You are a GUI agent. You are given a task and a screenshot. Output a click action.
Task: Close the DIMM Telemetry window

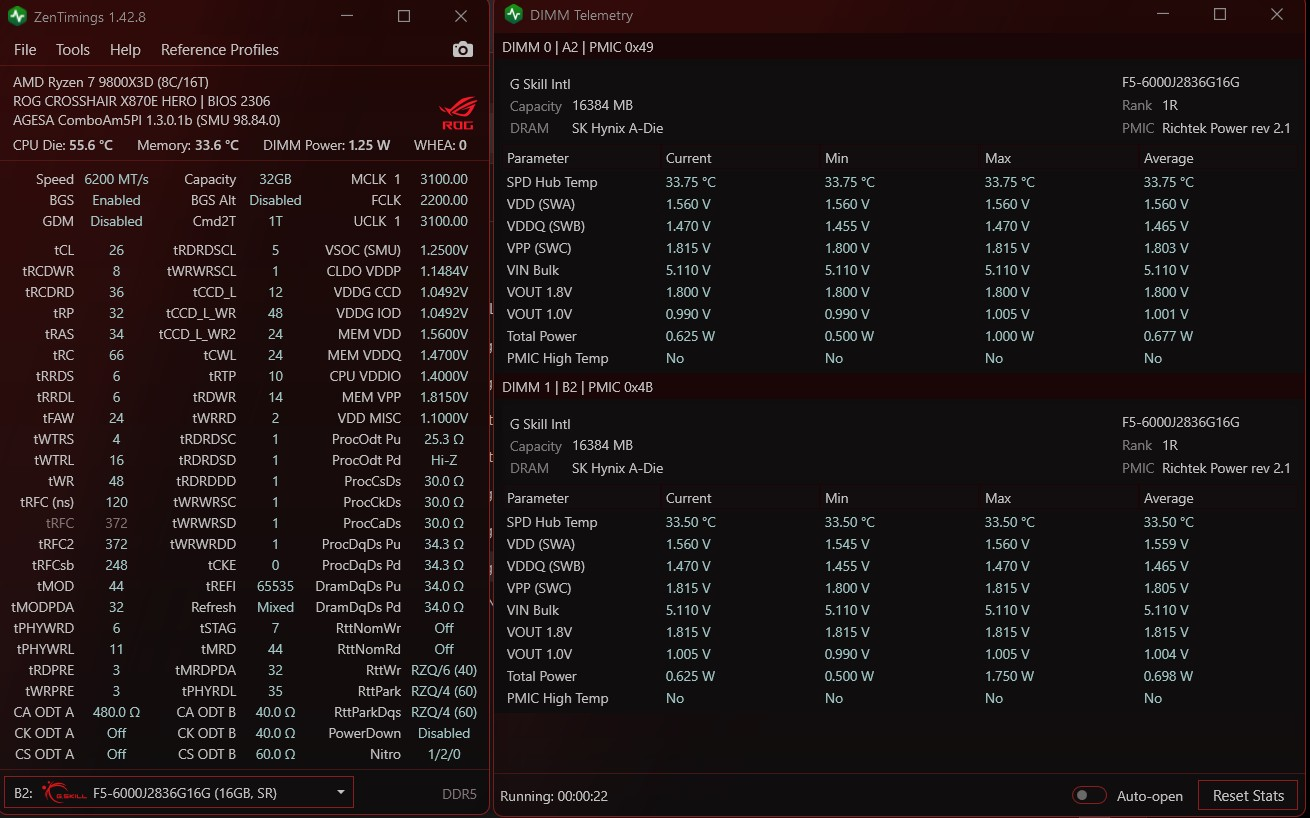click(x=1277, y=14)
